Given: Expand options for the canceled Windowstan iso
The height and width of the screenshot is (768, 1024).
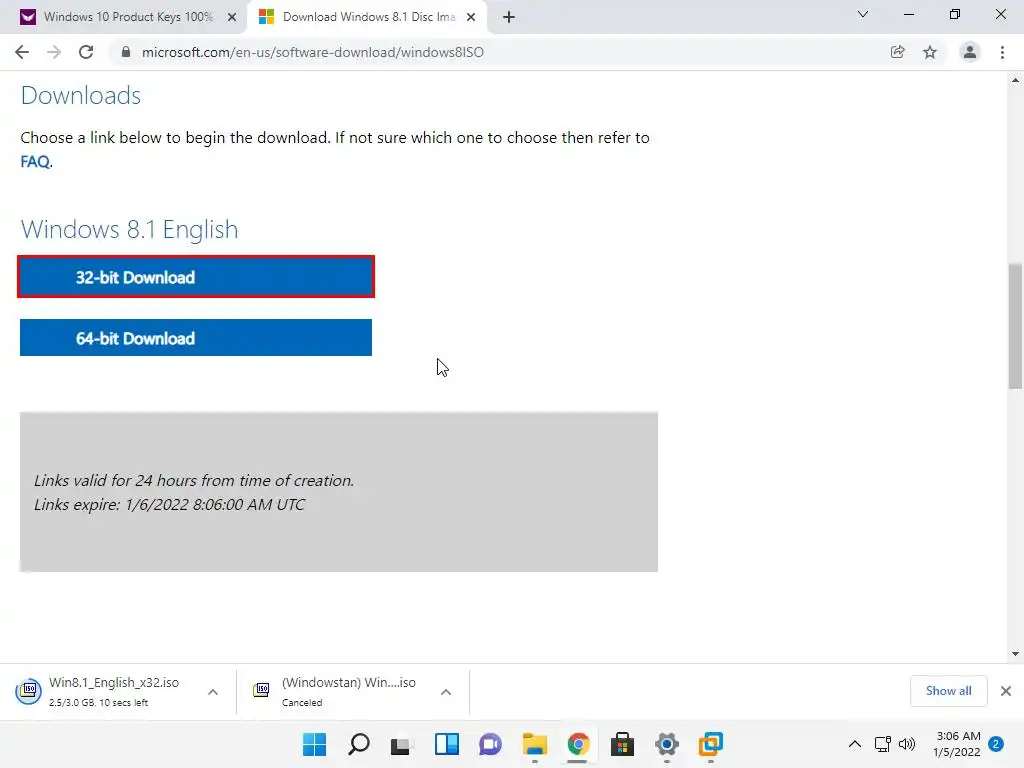Looking at the screenshot, I should click(445, 692).
